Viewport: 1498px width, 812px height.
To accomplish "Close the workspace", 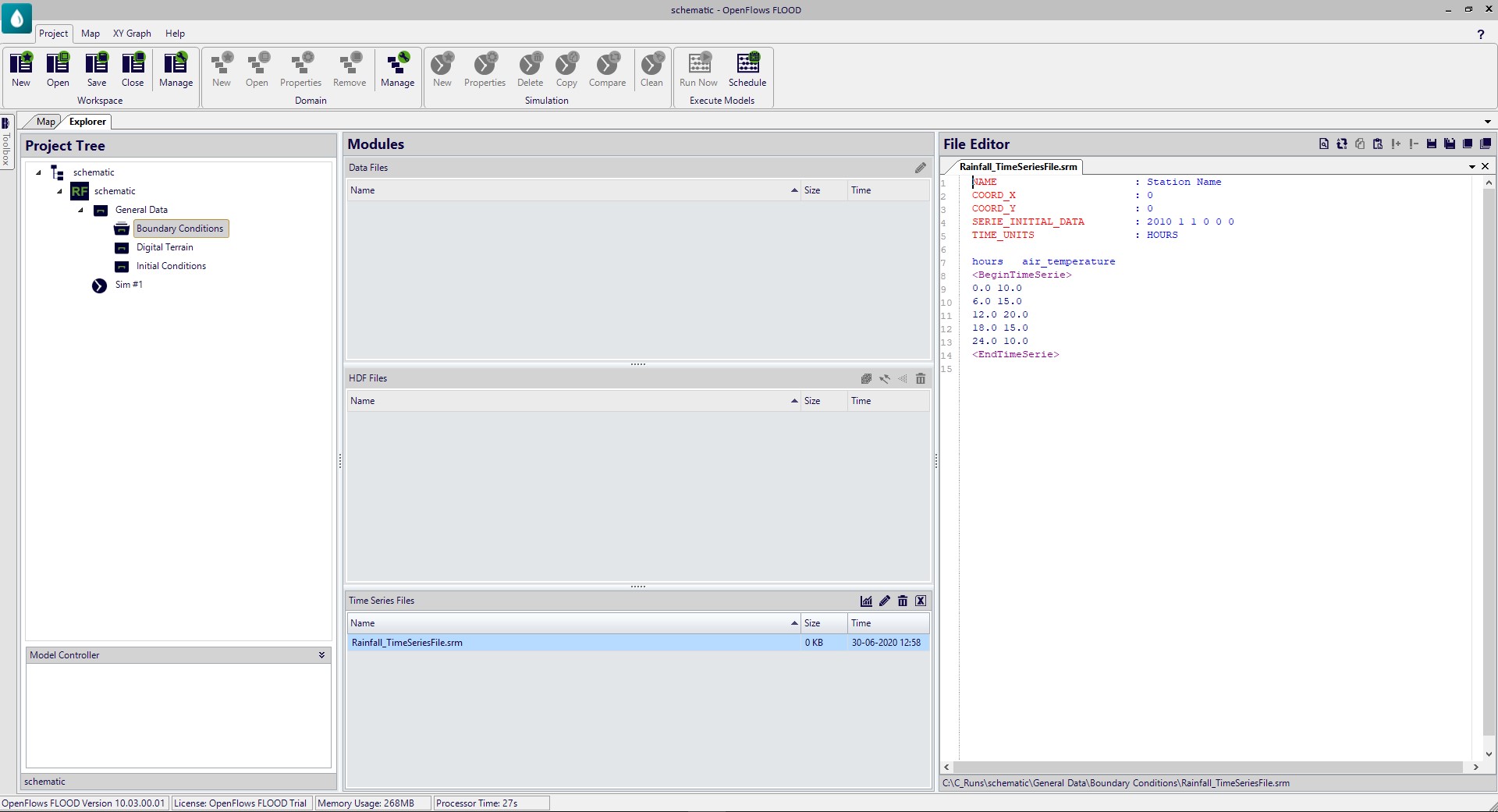I will coord(133,69).
